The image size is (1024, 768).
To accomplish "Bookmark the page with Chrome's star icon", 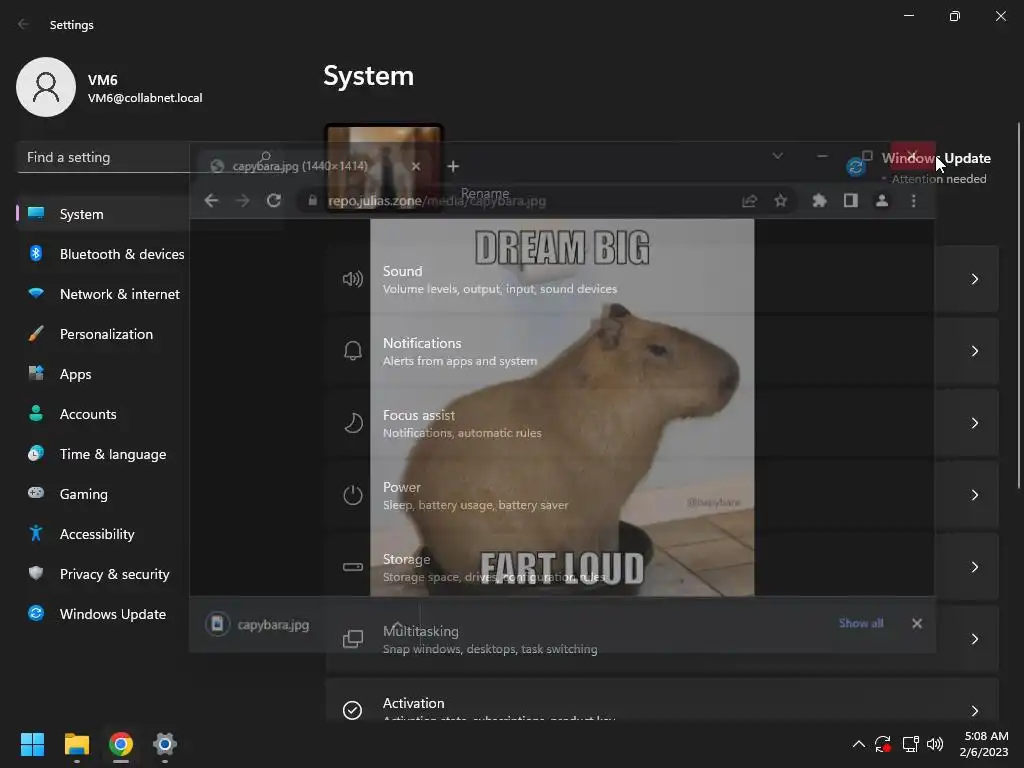I will tap(780, 200).
